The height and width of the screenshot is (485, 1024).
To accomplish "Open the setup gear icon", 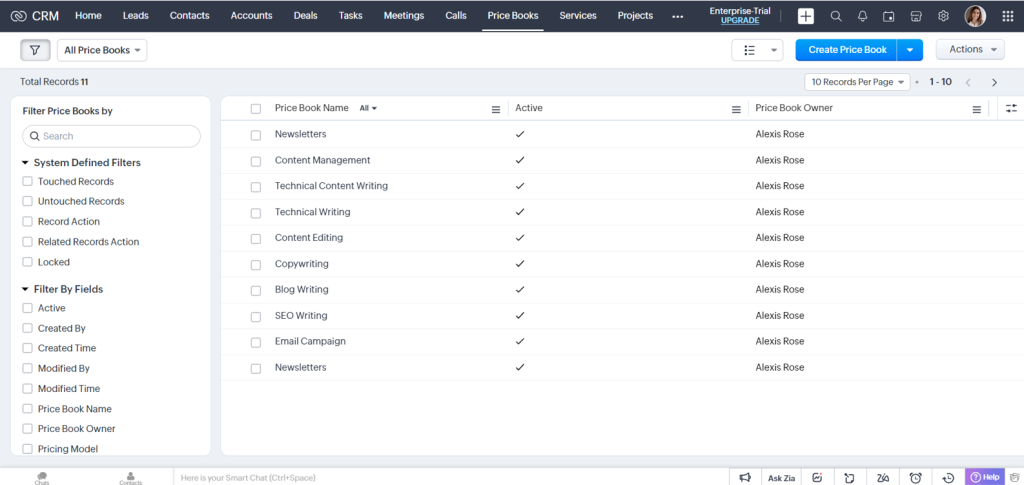I will pos(943,16).
